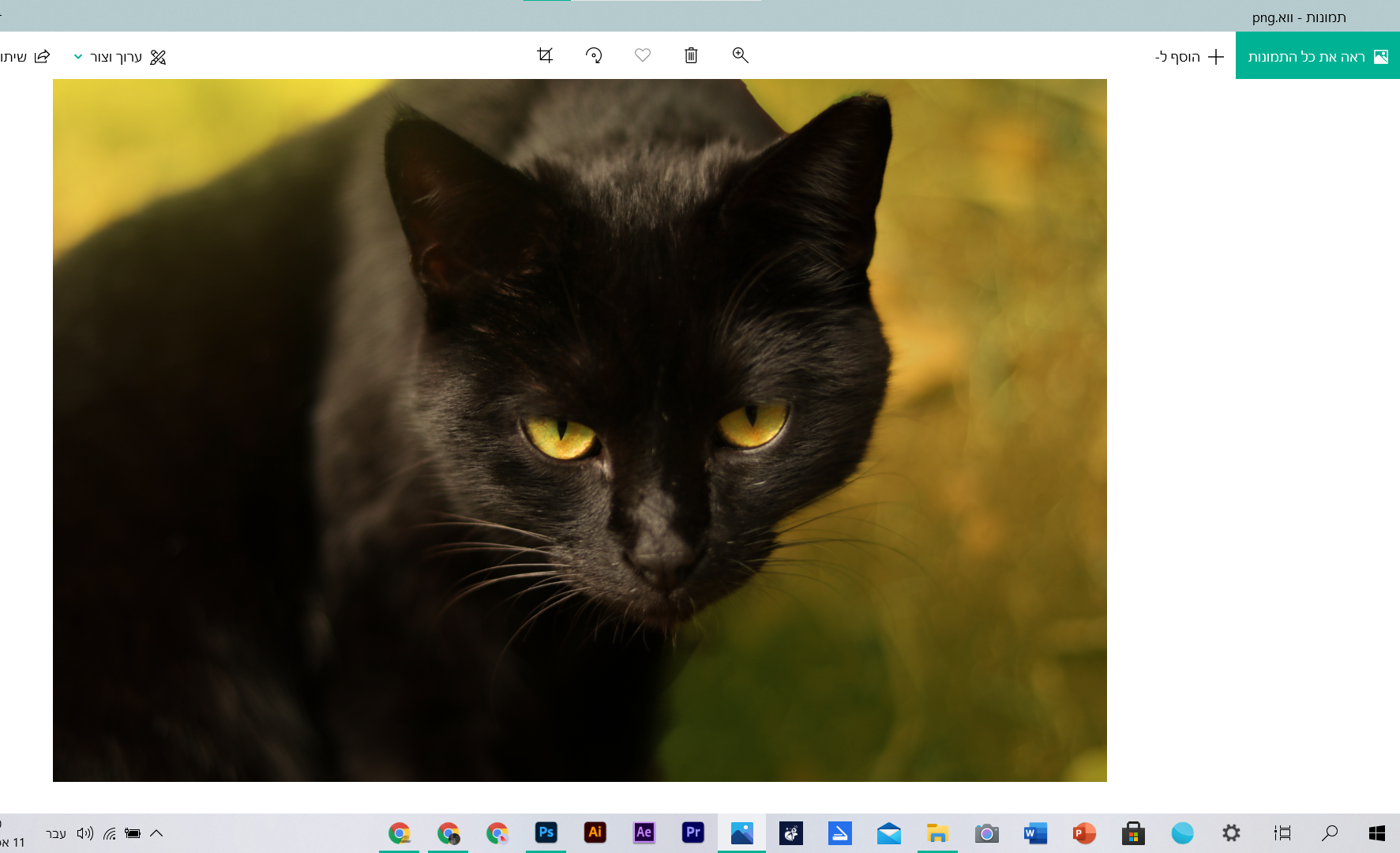This screenshot has height=853, width=1400.
Task: Open Adobe Illustrator from the taskbar
Action: [x=595, y=832]
